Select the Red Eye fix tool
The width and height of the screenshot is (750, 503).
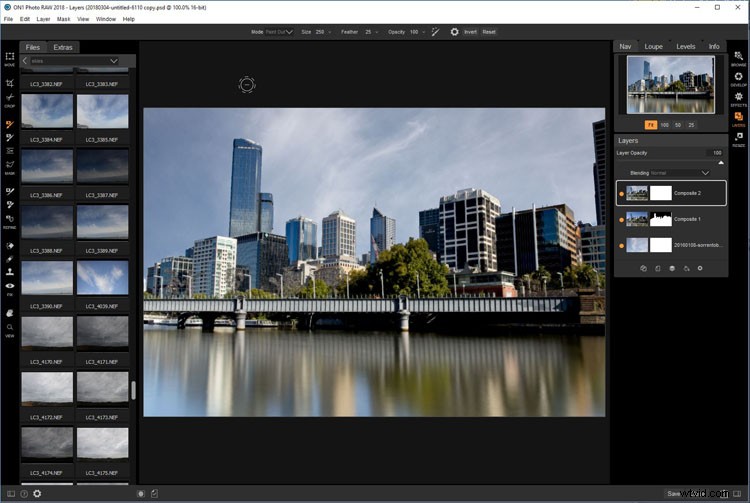point(10,286)
